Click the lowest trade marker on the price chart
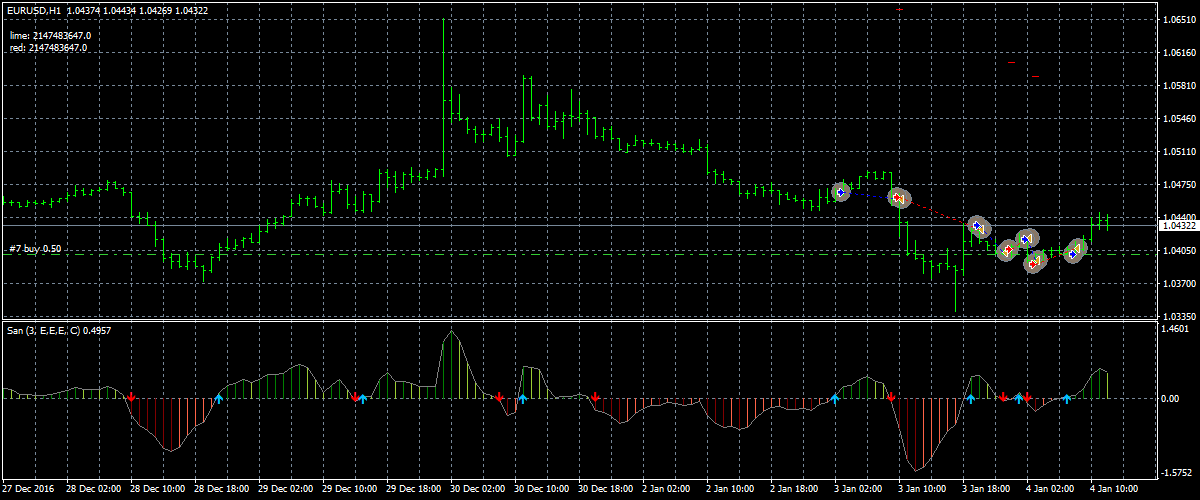1200x500 pixels. 1034,263
